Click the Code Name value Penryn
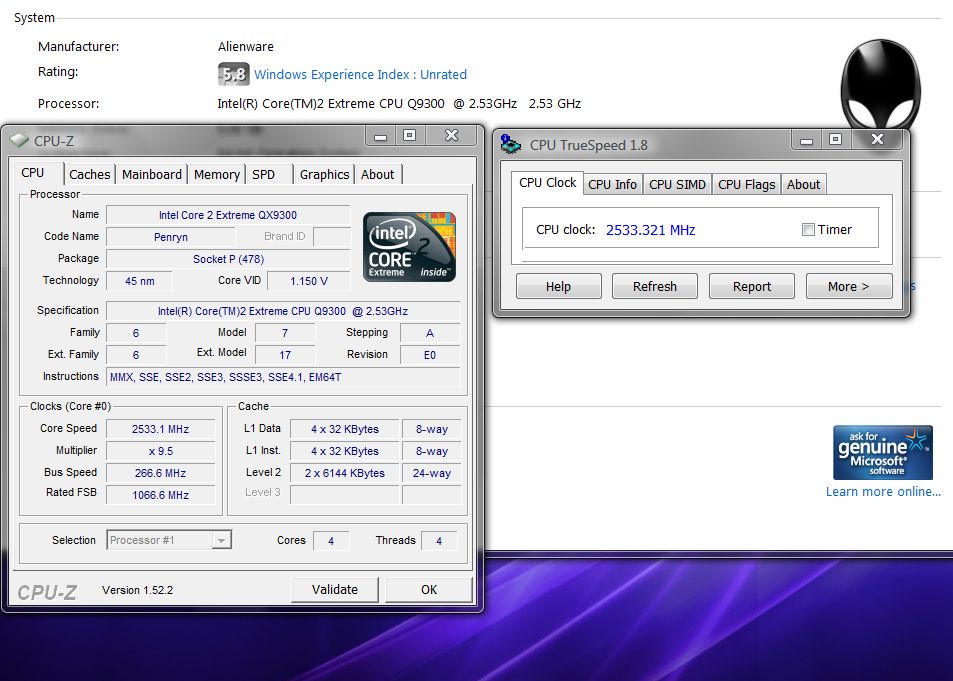The image size is (953, 681). point(171,237)
